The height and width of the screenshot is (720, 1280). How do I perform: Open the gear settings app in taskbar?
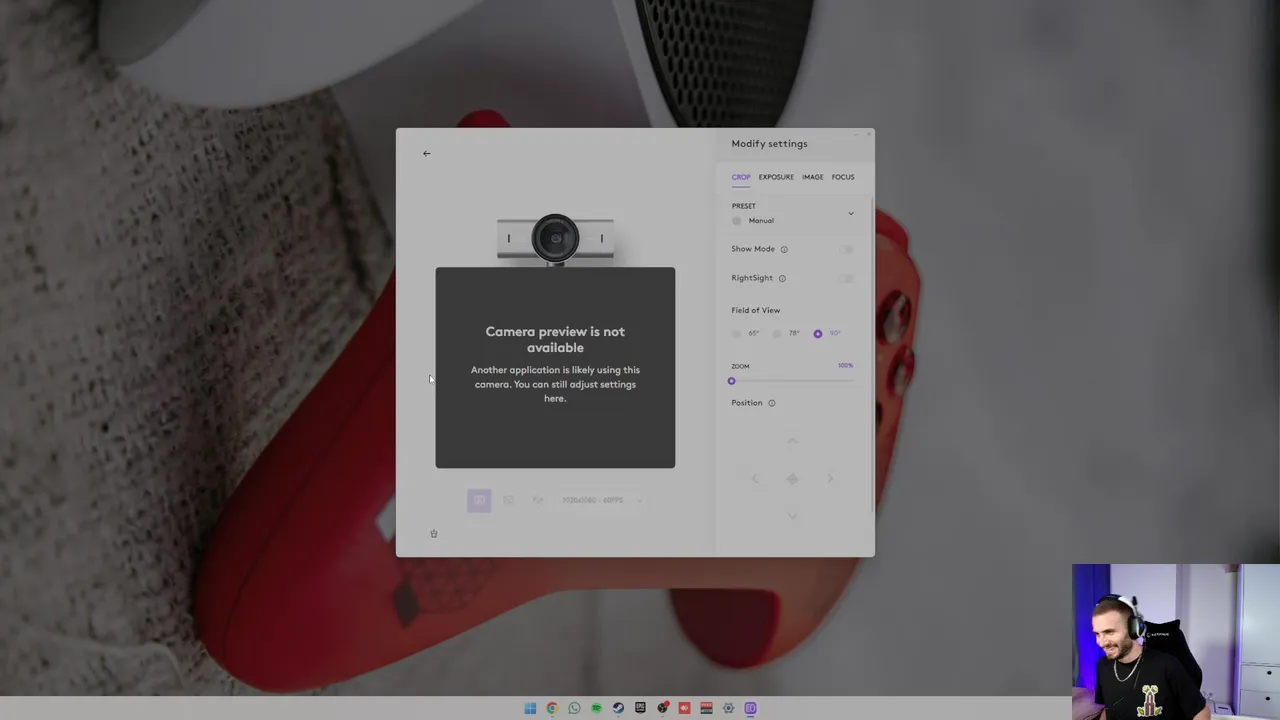[x=728, y=708]
